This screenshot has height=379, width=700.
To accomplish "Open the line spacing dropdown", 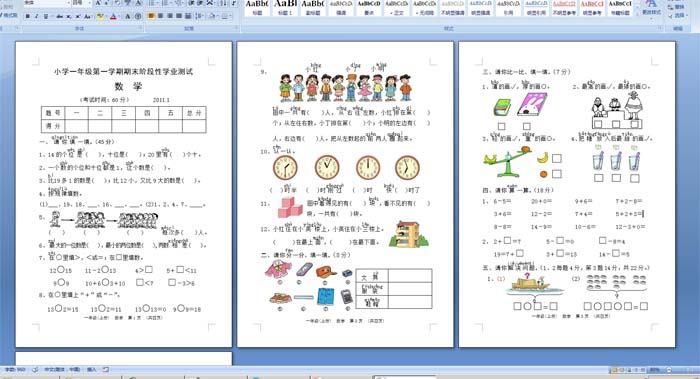I will pos(199,16).
